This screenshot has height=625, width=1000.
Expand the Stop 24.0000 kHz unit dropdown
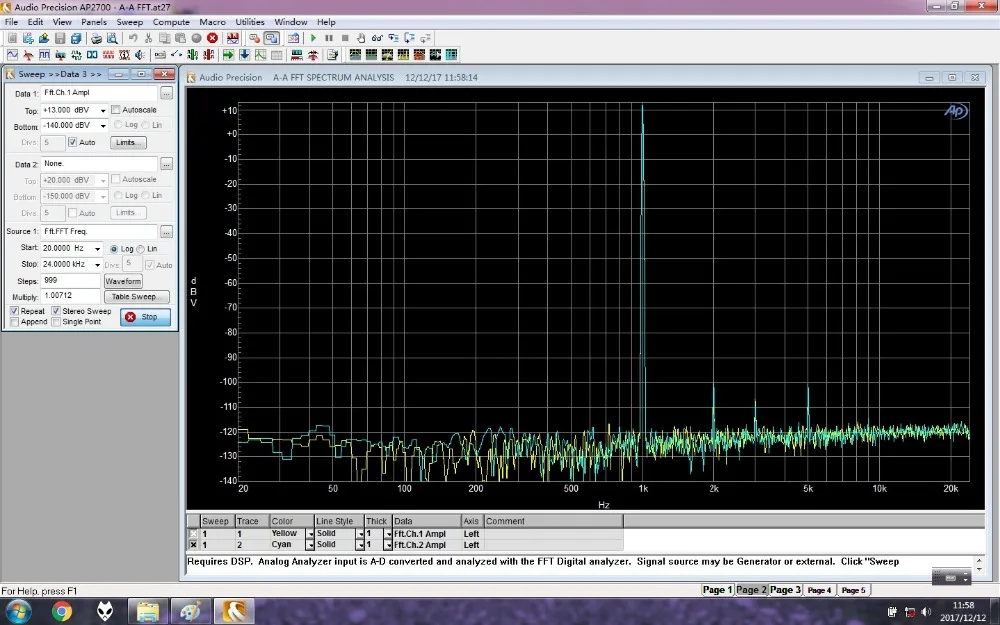97,265
